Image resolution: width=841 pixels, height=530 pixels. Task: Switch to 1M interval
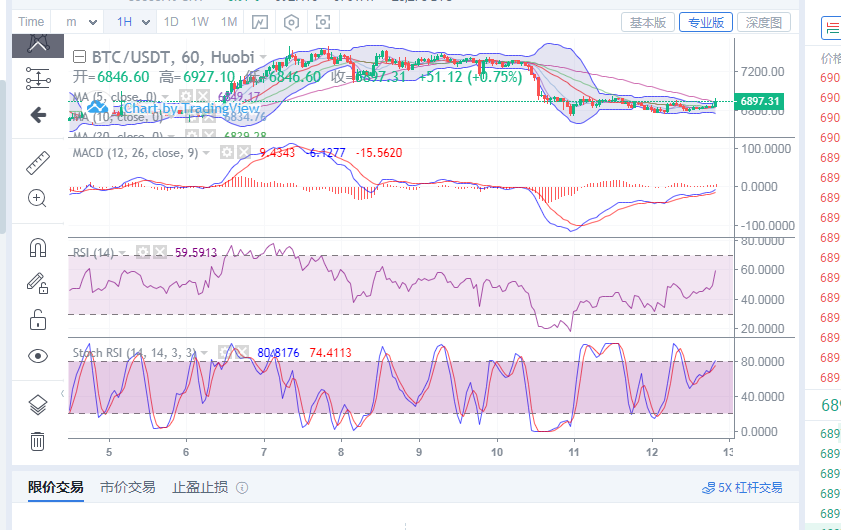(229, 22)
